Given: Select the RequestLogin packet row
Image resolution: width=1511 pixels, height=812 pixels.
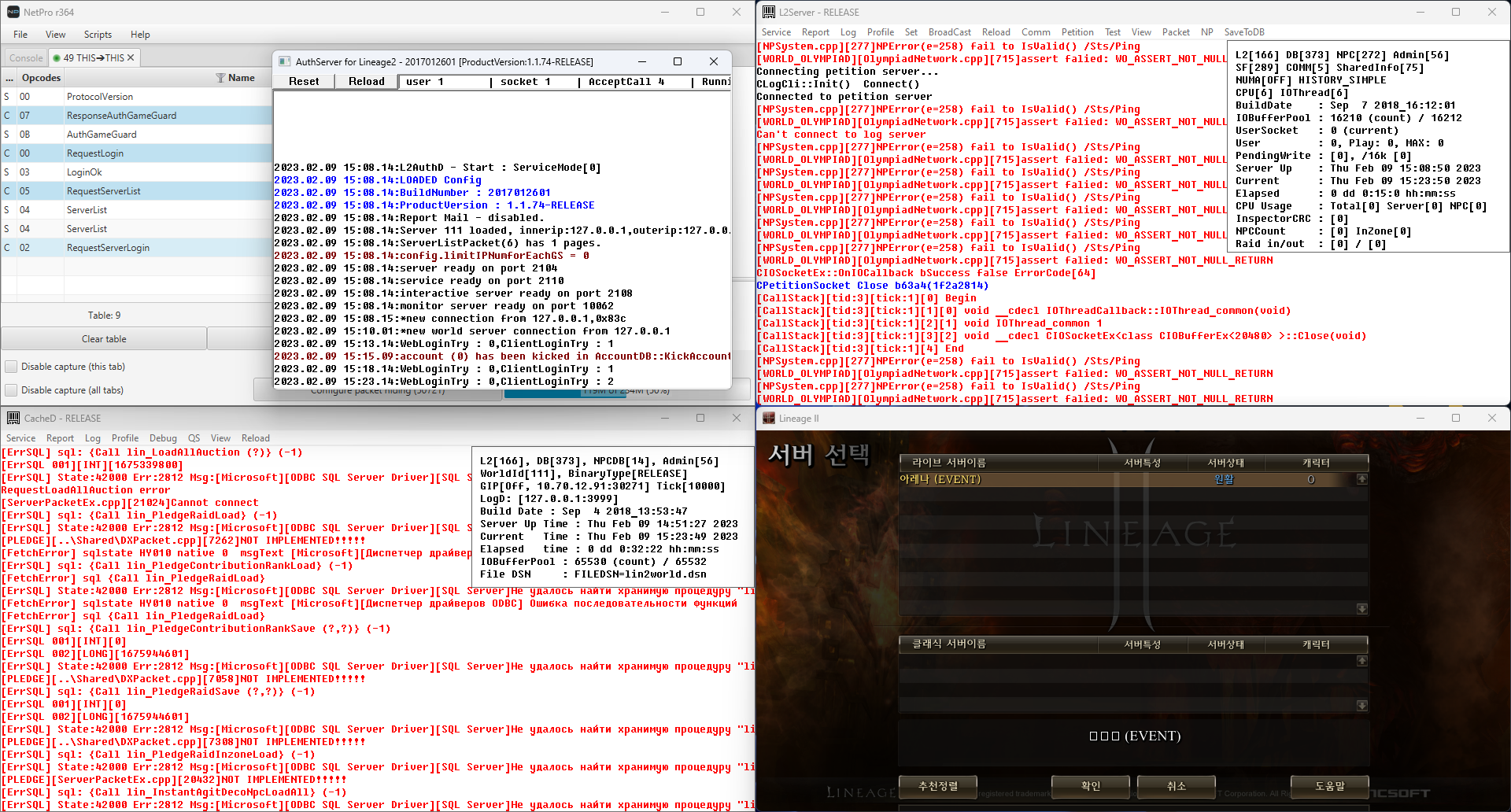Looking at the screenshot, I should [x=137, y=153].
